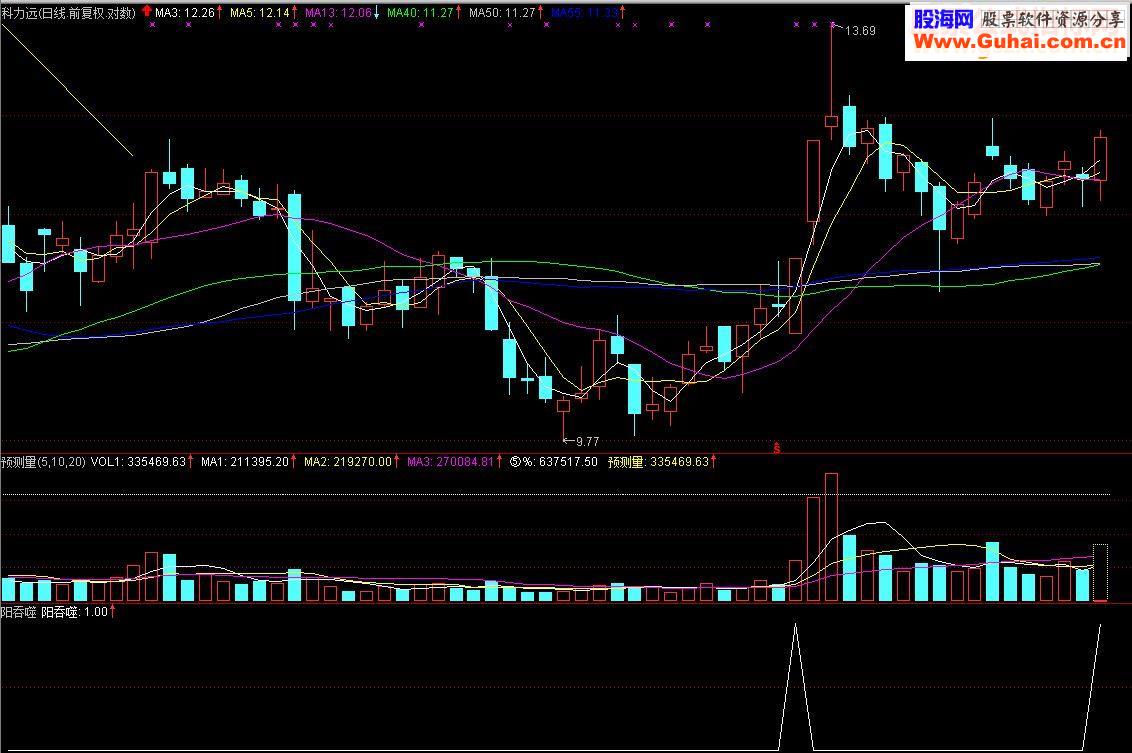Click the 阳吞噬: 1.00 indicator value
1132x753 pixels.
tap(74, 612)
